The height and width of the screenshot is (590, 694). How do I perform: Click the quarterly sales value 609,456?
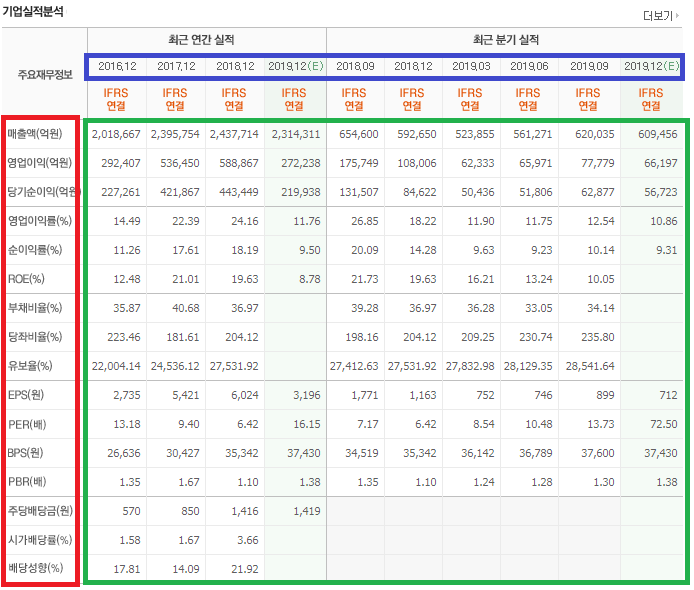click(x=658, y=134)
